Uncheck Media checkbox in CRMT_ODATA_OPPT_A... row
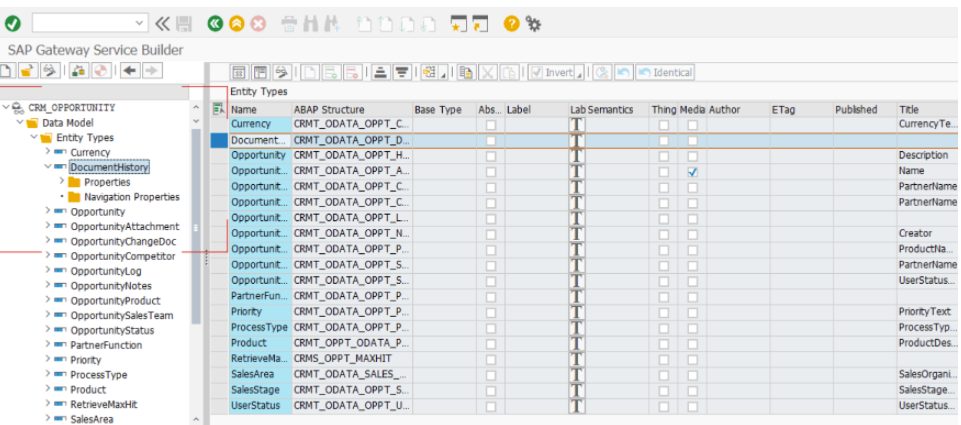 click(693, 172)
